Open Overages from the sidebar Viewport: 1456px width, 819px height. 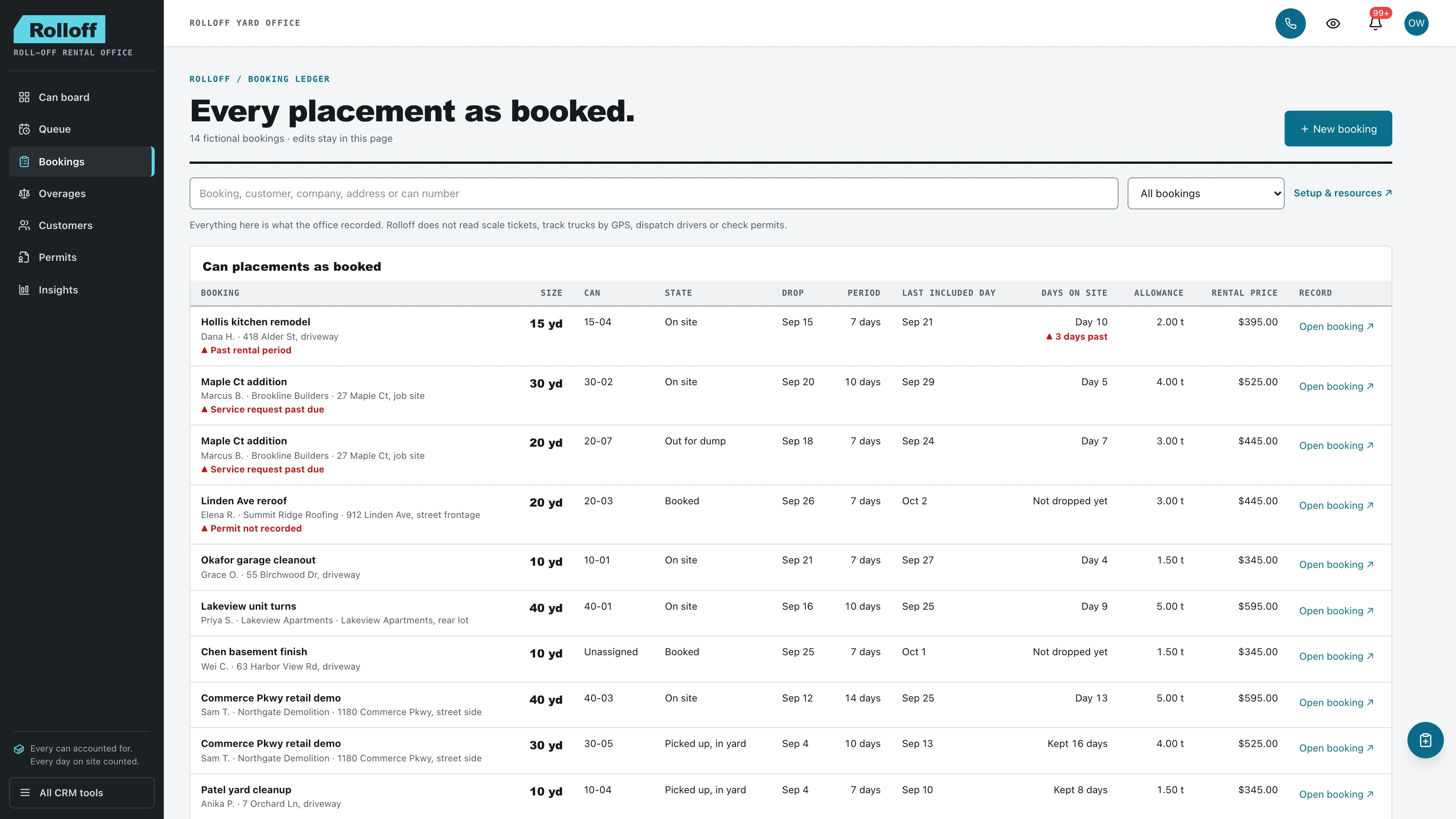coord(82,193)
